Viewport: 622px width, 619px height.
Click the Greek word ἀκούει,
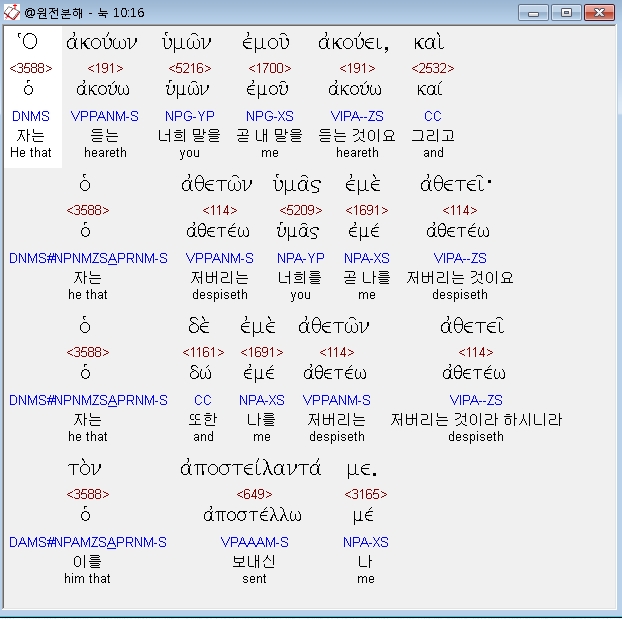[354, 42]
